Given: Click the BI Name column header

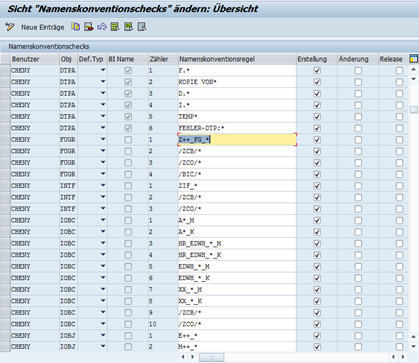Looking at the screenshot, I should click(x=128, y=59).
